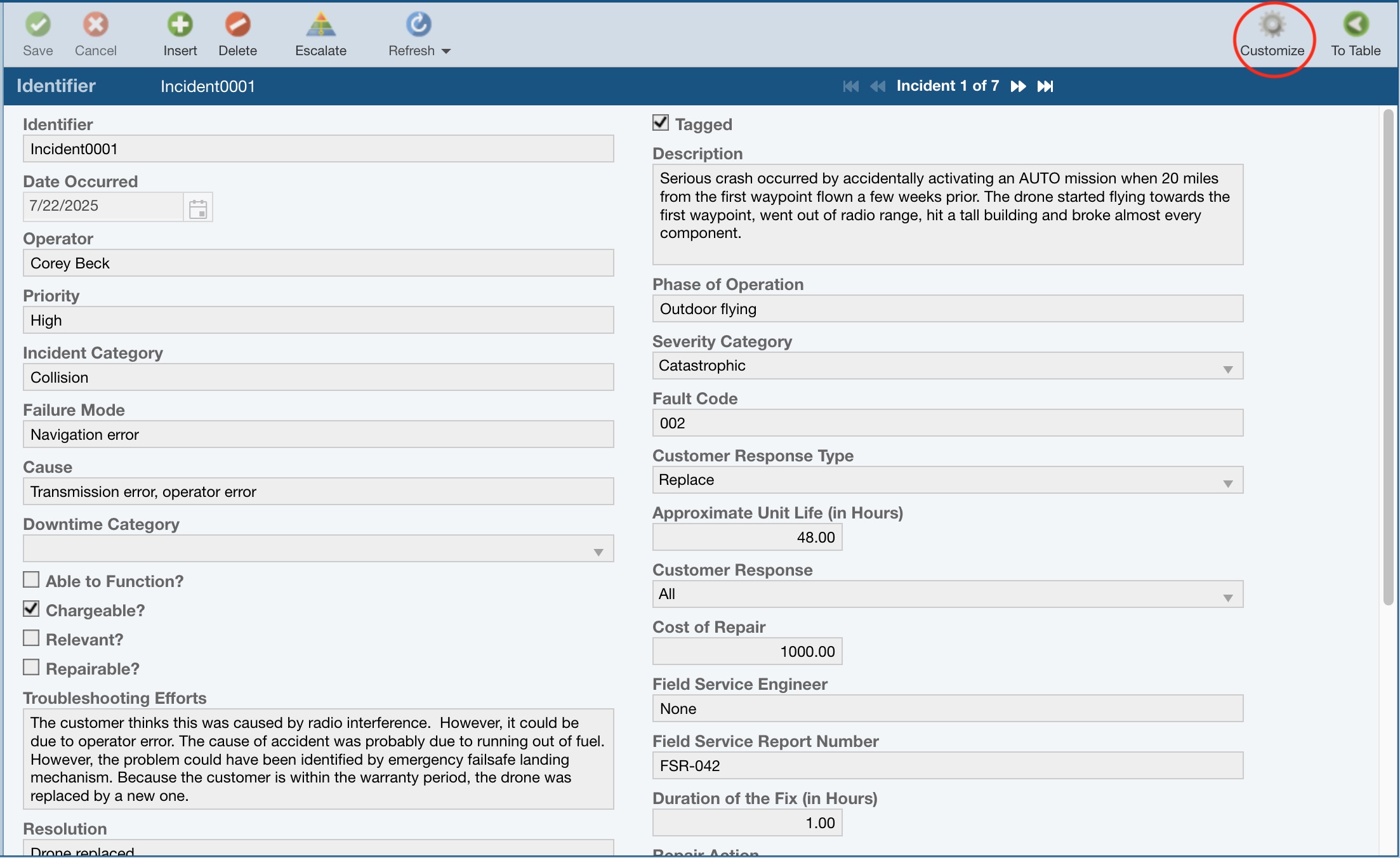Insert a new incident record
Screen dimensions: 1400x858
tap(180, 25)
